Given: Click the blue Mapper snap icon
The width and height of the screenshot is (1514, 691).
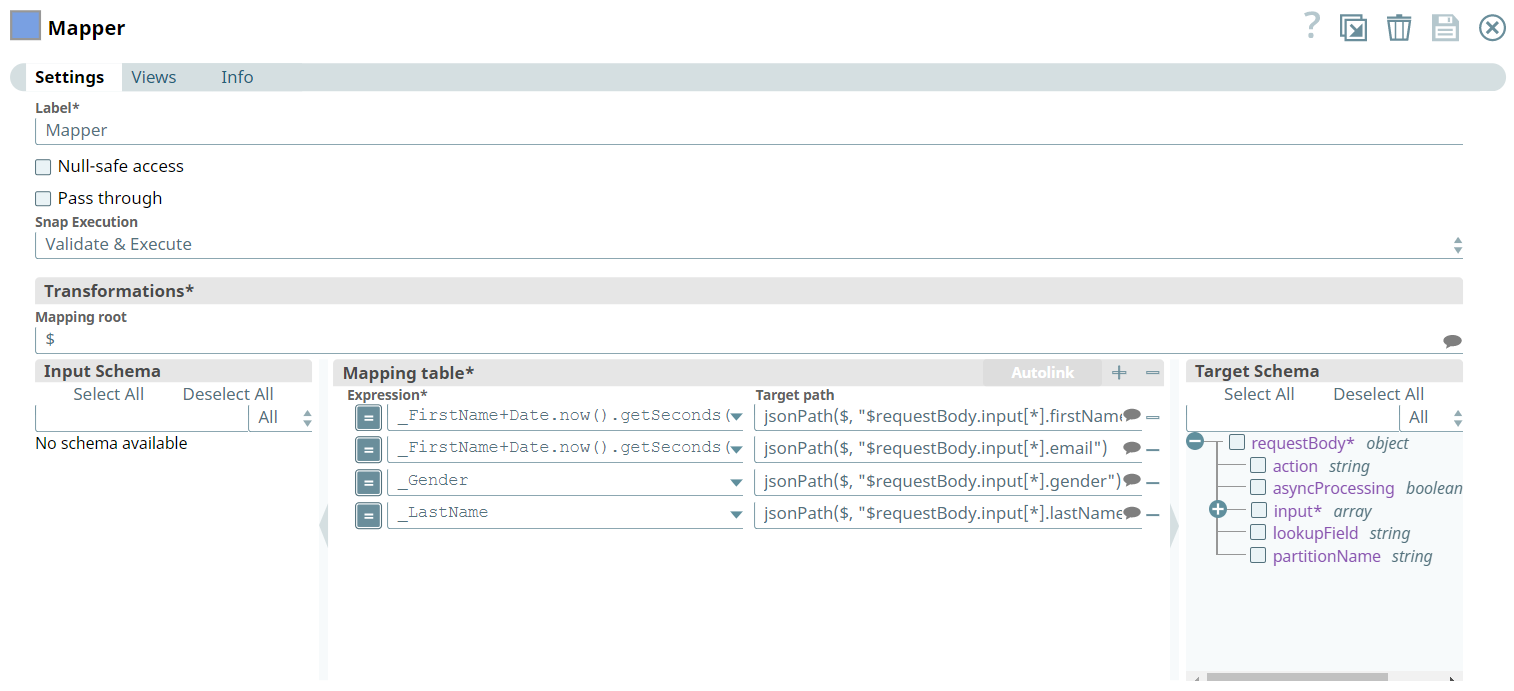Looking at the screenshot, I should tap(25, 26).
